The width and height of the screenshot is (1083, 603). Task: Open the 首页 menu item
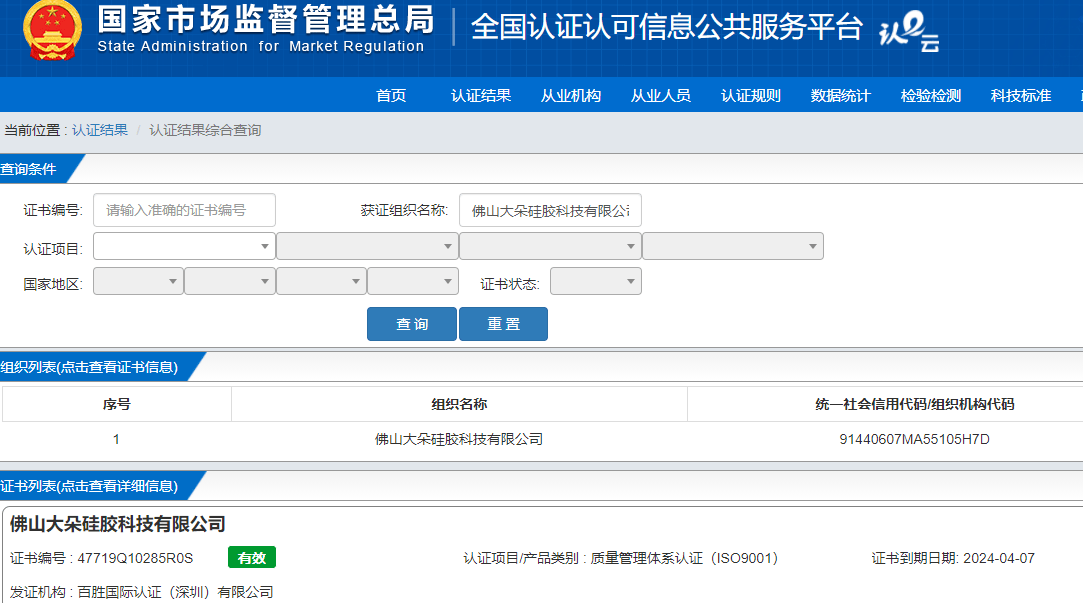(x=391, y=96)
